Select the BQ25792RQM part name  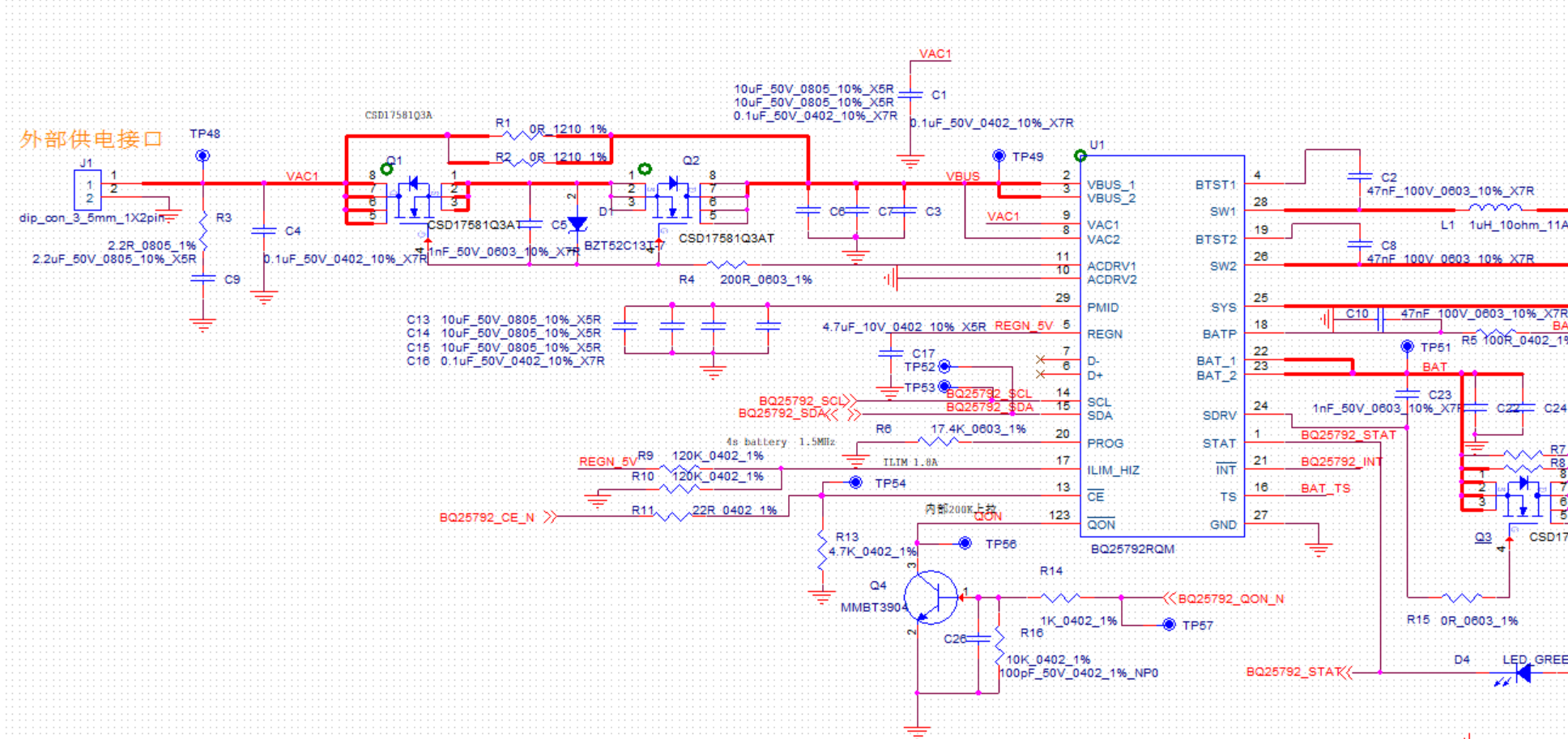[x=1132, y=549]
